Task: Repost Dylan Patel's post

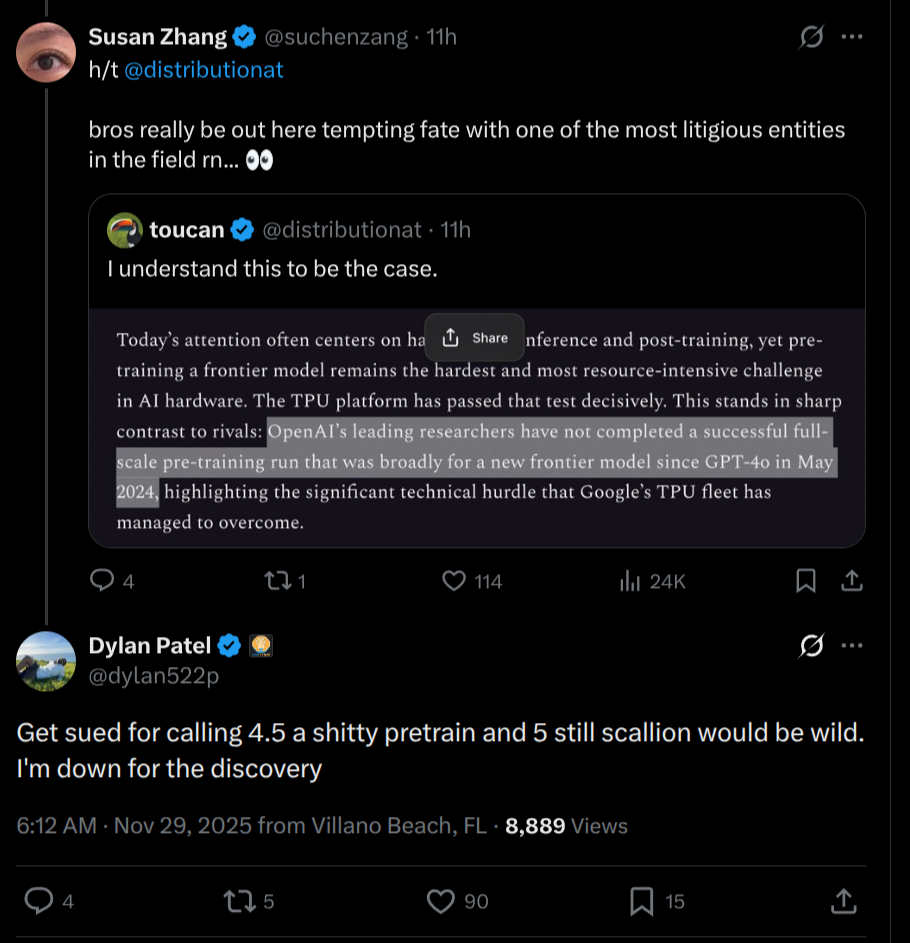Action: point(238,901)
